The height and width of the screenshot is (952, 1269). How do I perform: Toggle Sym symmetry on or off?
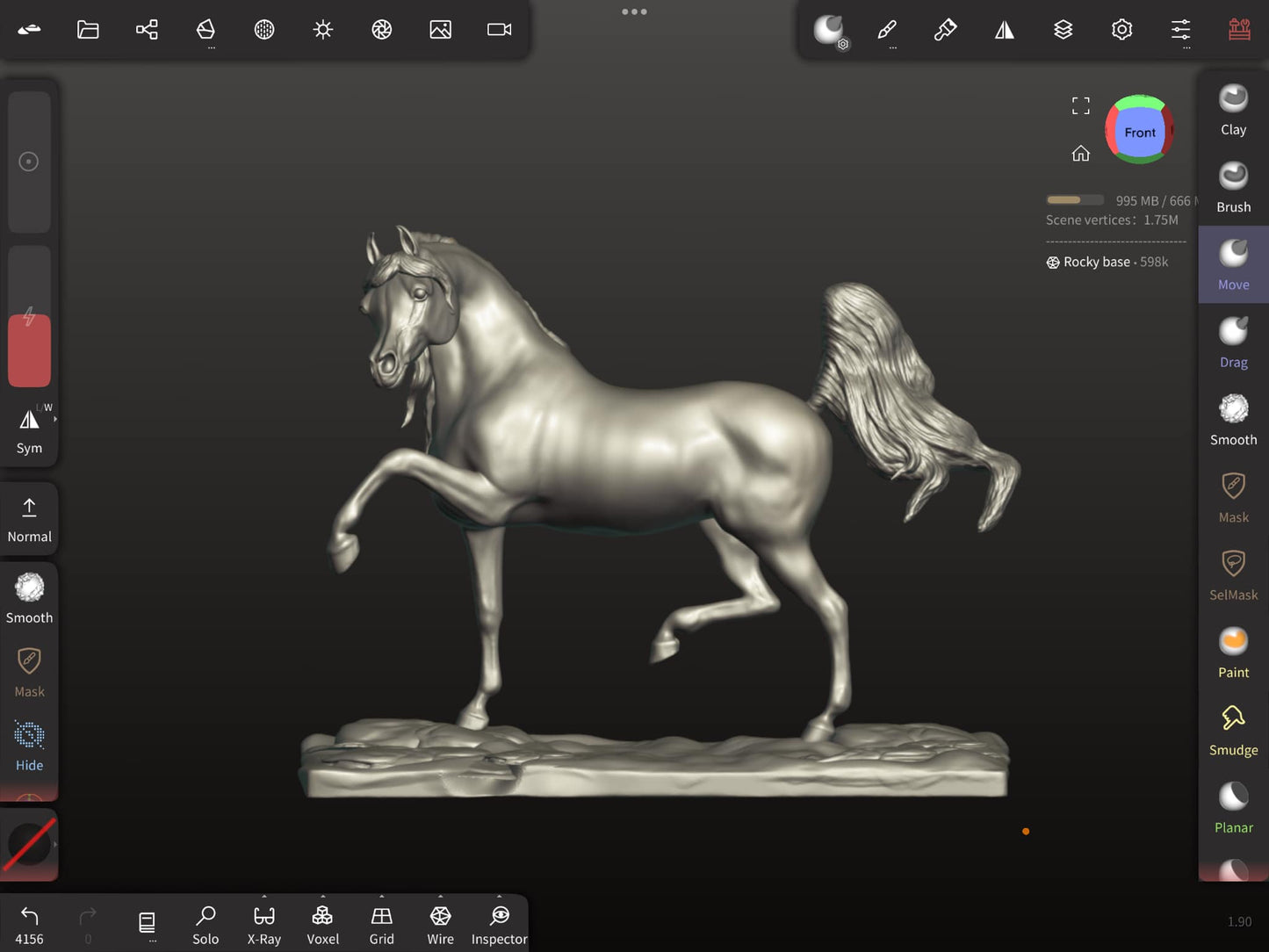click(x=29, y=429)
